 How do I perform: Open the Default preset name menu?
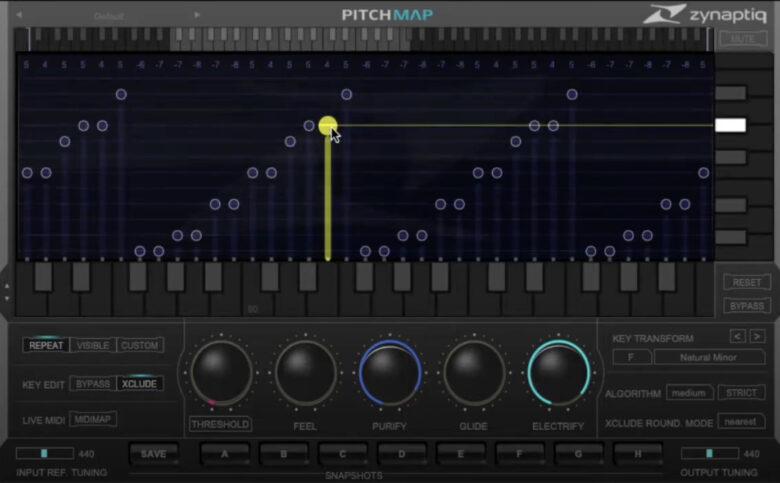(x=108, y=16)
